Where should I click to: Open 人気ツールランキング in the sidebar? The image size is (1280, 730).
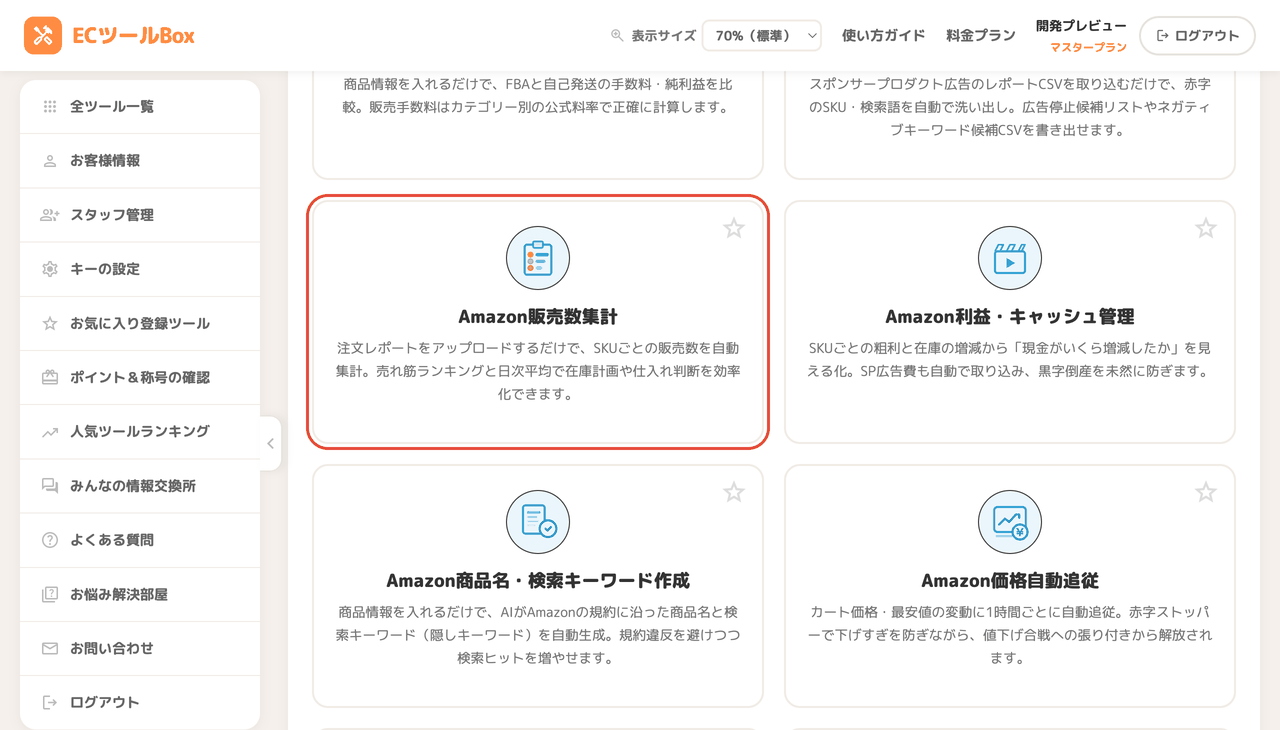pos(140,431)
